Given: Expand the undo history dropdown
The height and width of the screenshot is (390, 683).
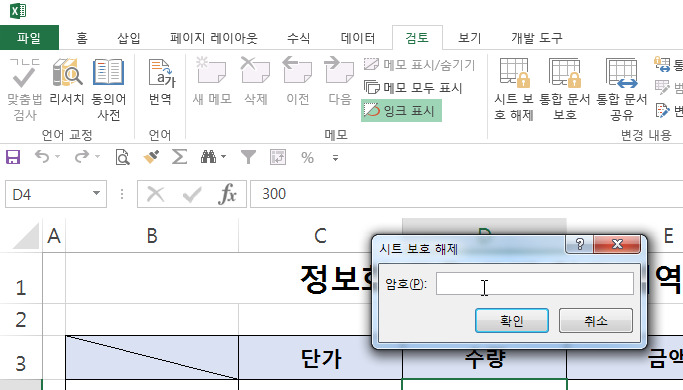Looking at the screenshot, I should (x=57, y=156).
